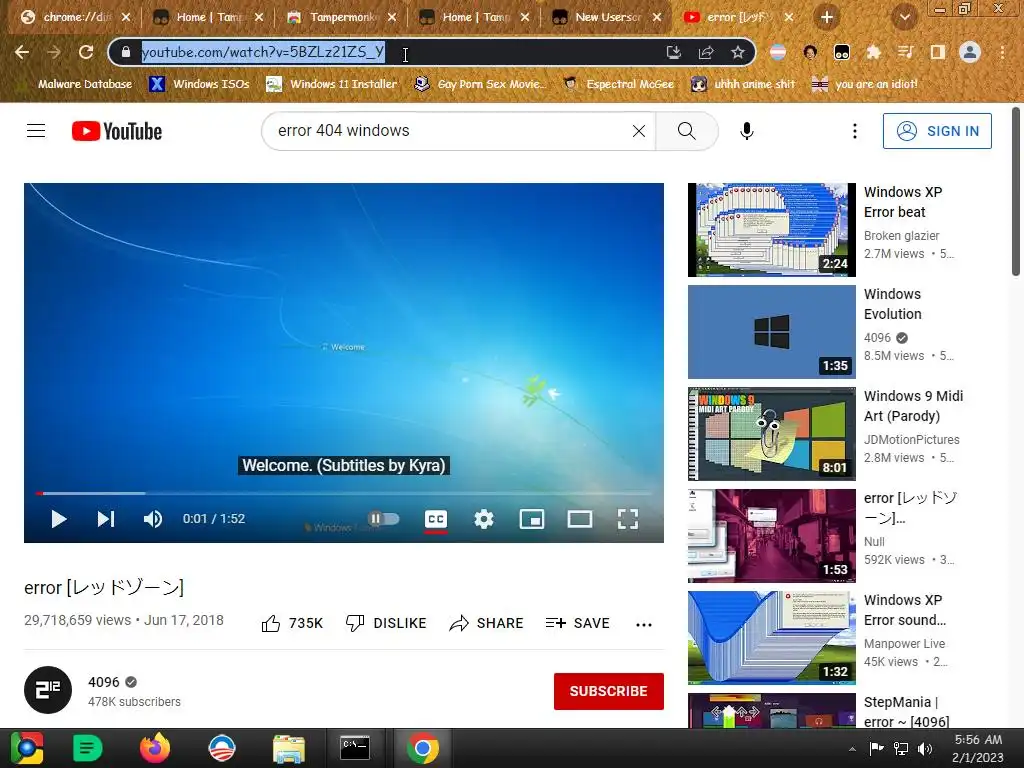
Task: Toggle the autoplay switch
Action: [383, 519]
